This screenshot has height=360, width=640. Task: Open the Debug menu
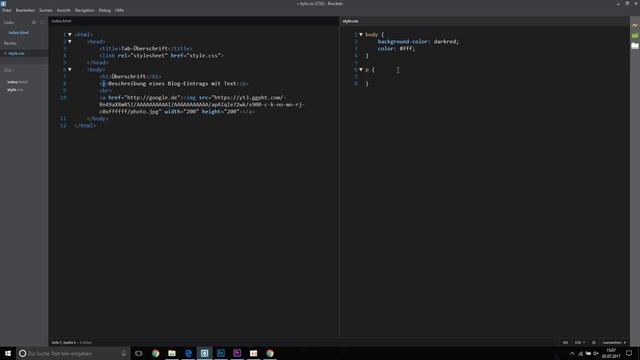pyautogui.click(x=104, y=10)
